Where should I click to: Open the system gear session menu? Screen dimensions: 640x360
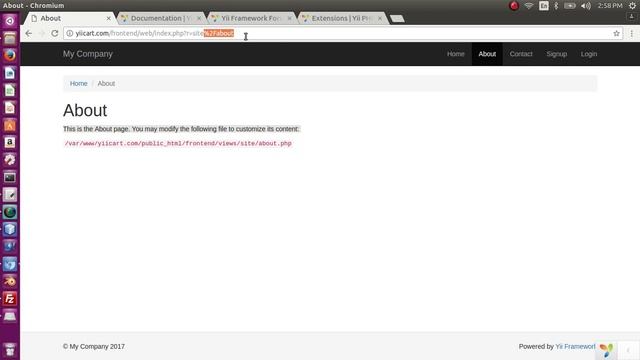(632, 6)
